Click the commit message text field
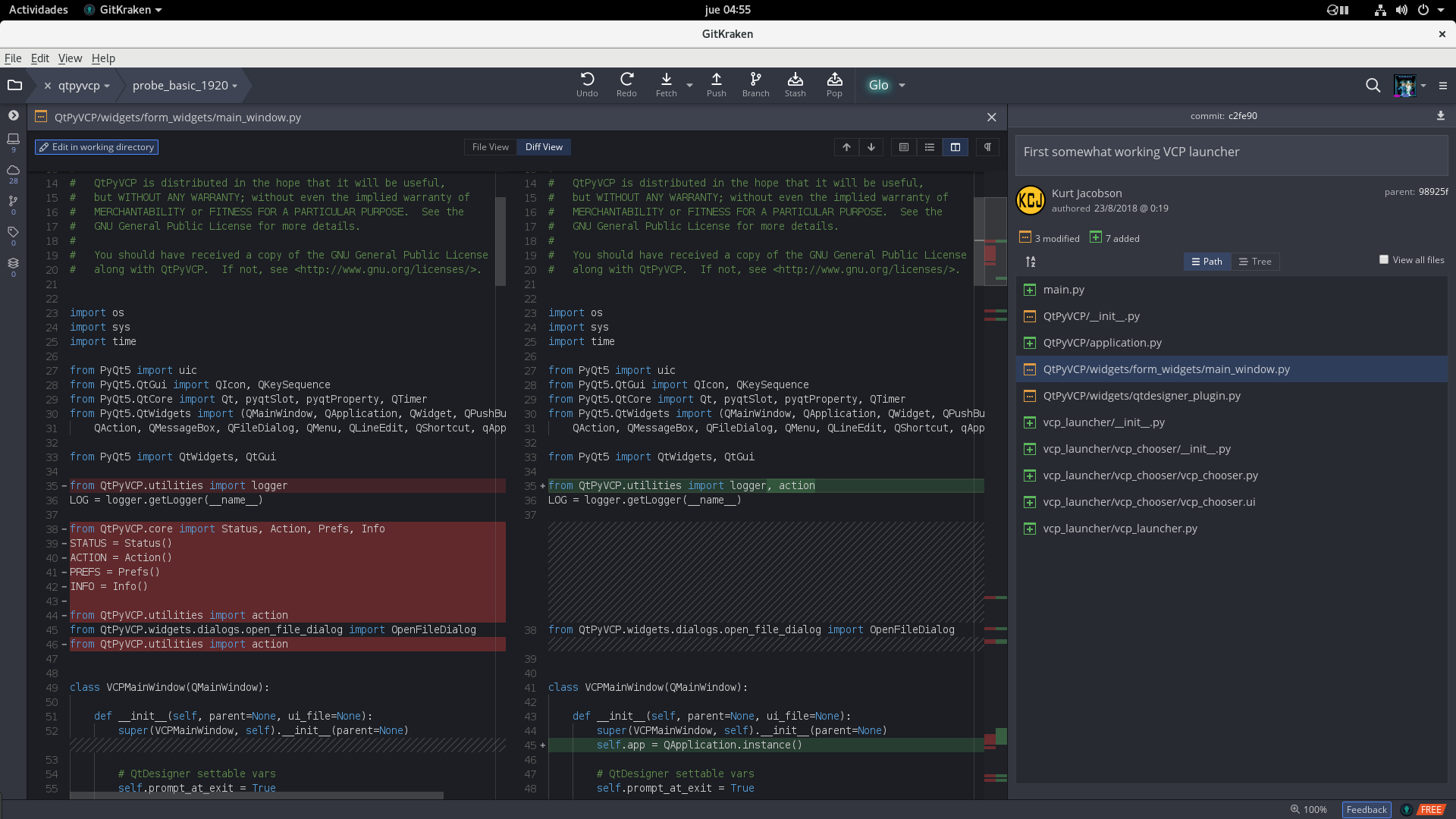This screenshot has height=819, width=1456. click(x=1232, y=155)
